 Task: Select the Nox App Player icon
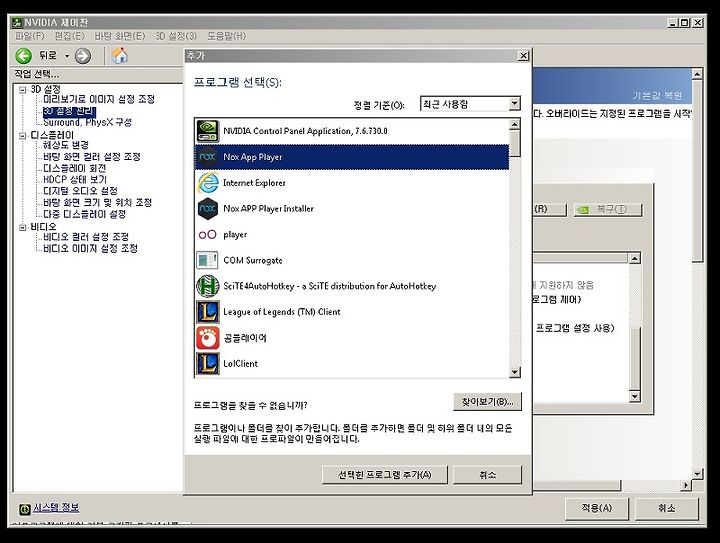click(208, 157)
